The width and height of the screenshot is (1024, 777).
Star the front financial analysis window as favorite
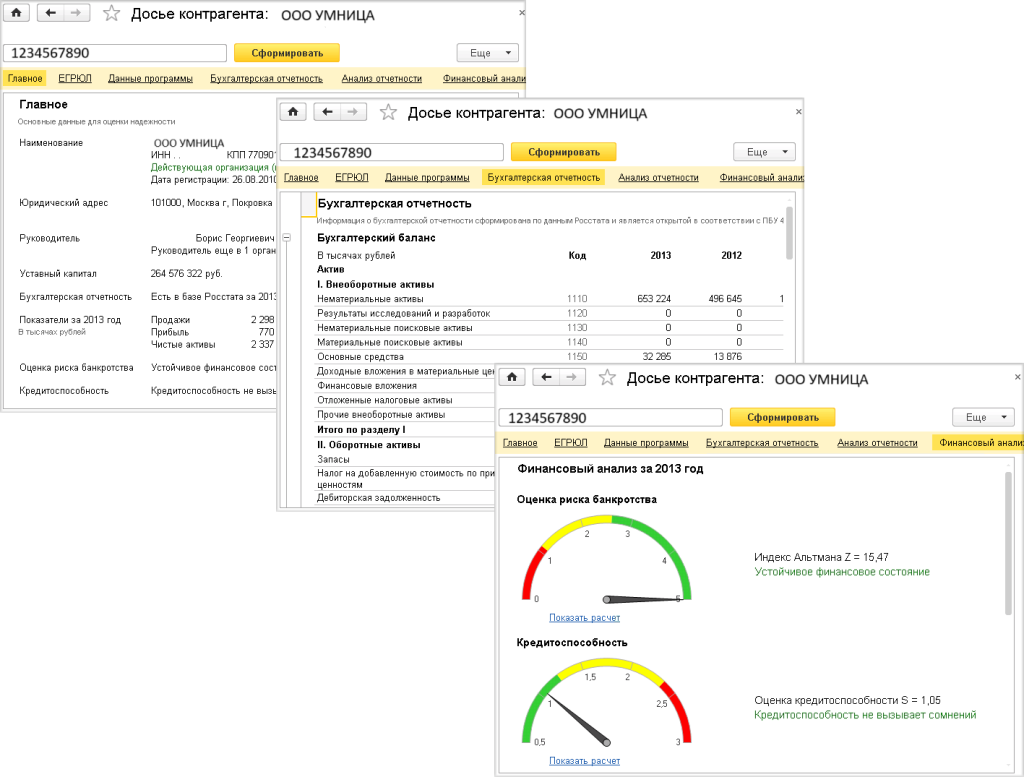tap(607, 378)
